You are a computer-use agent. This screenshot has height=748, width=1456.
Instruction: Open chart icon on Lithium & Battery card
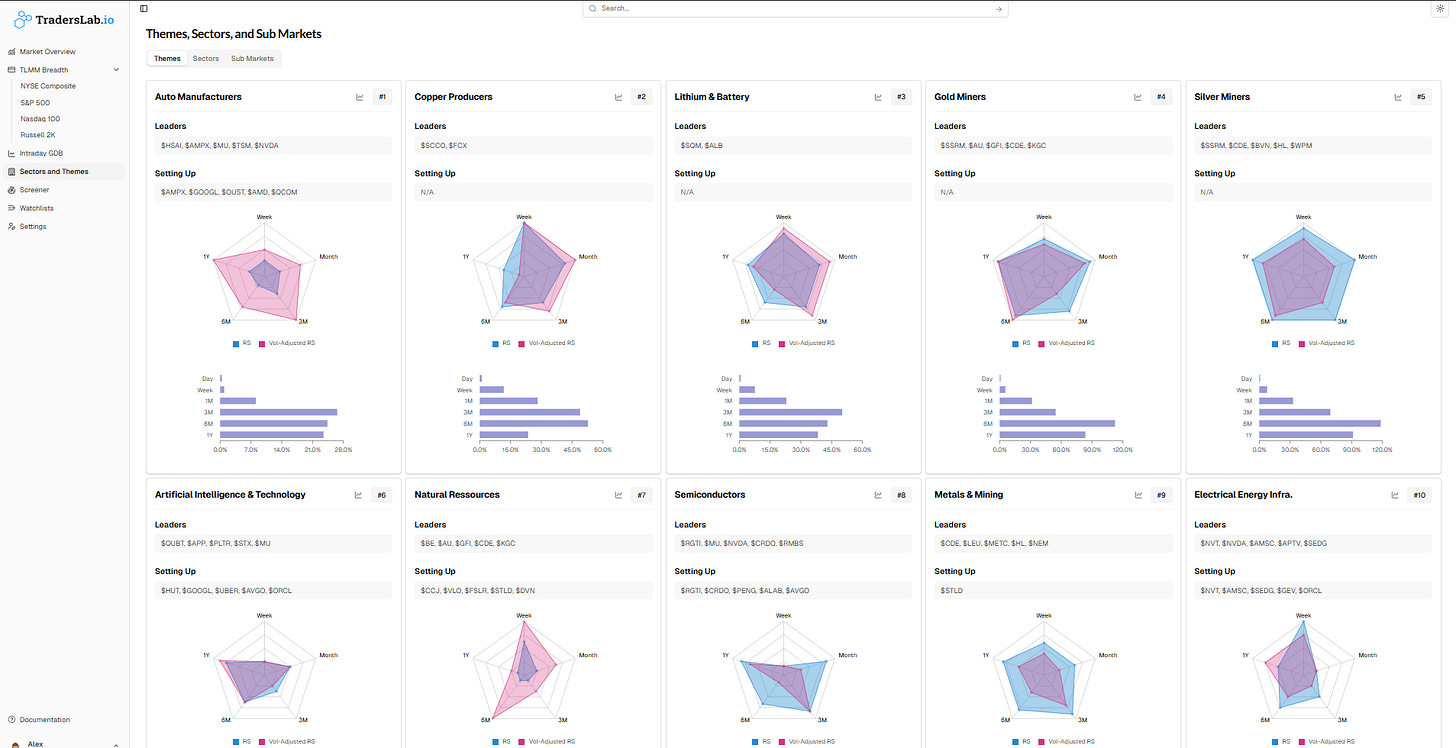pos(879,97)
